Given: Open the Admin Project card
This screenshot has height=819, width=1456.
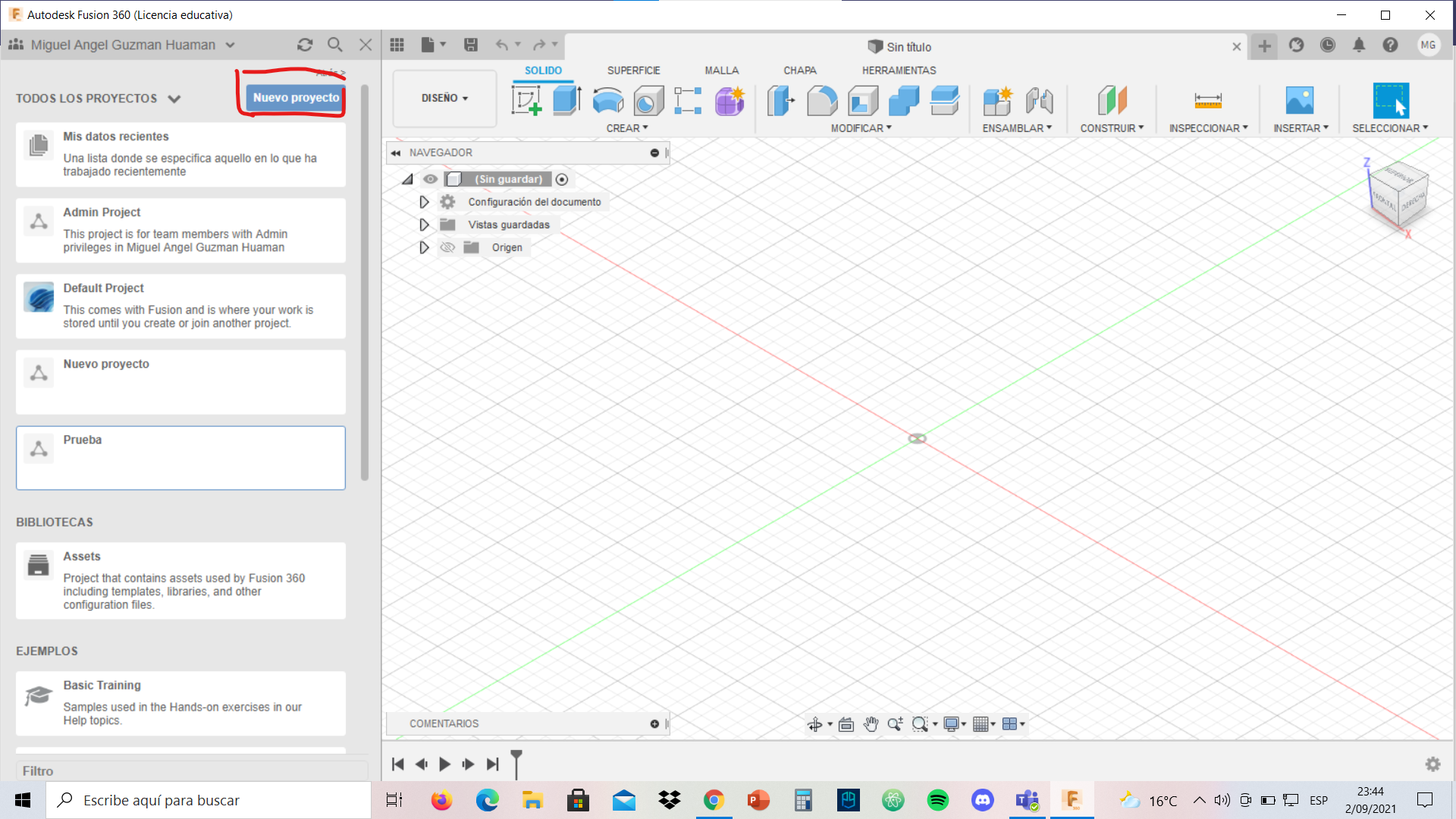Looking at the screenshot, I should click(180, 230).
